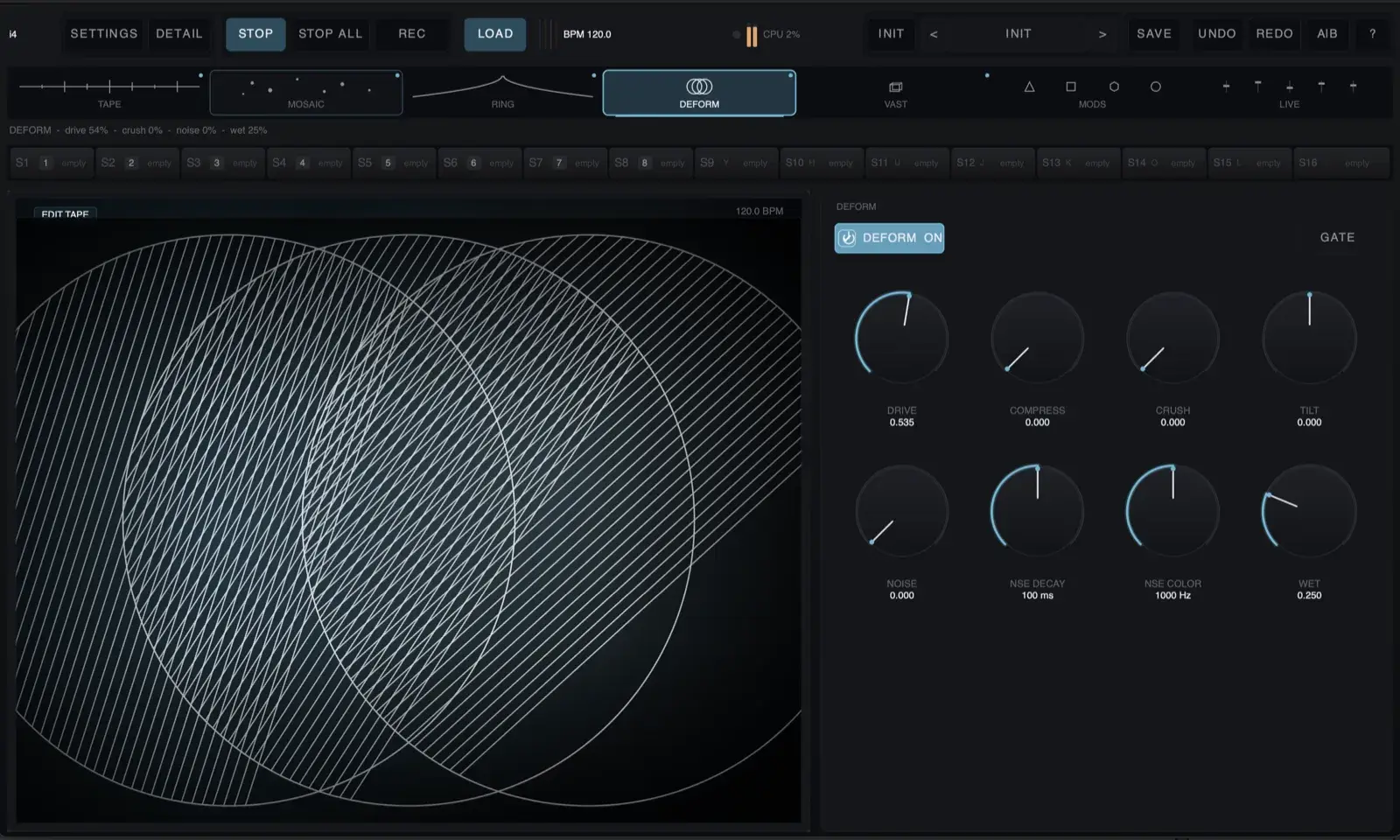
Task: Start recording with REC
Action: click(412, 33)
